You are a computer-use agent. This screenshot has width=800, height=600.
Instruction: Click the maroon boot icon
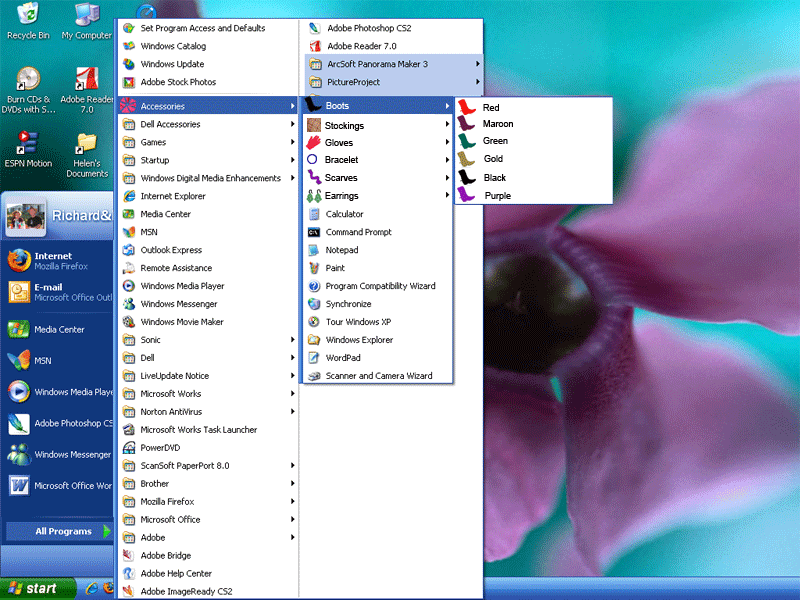click(466, 123)
